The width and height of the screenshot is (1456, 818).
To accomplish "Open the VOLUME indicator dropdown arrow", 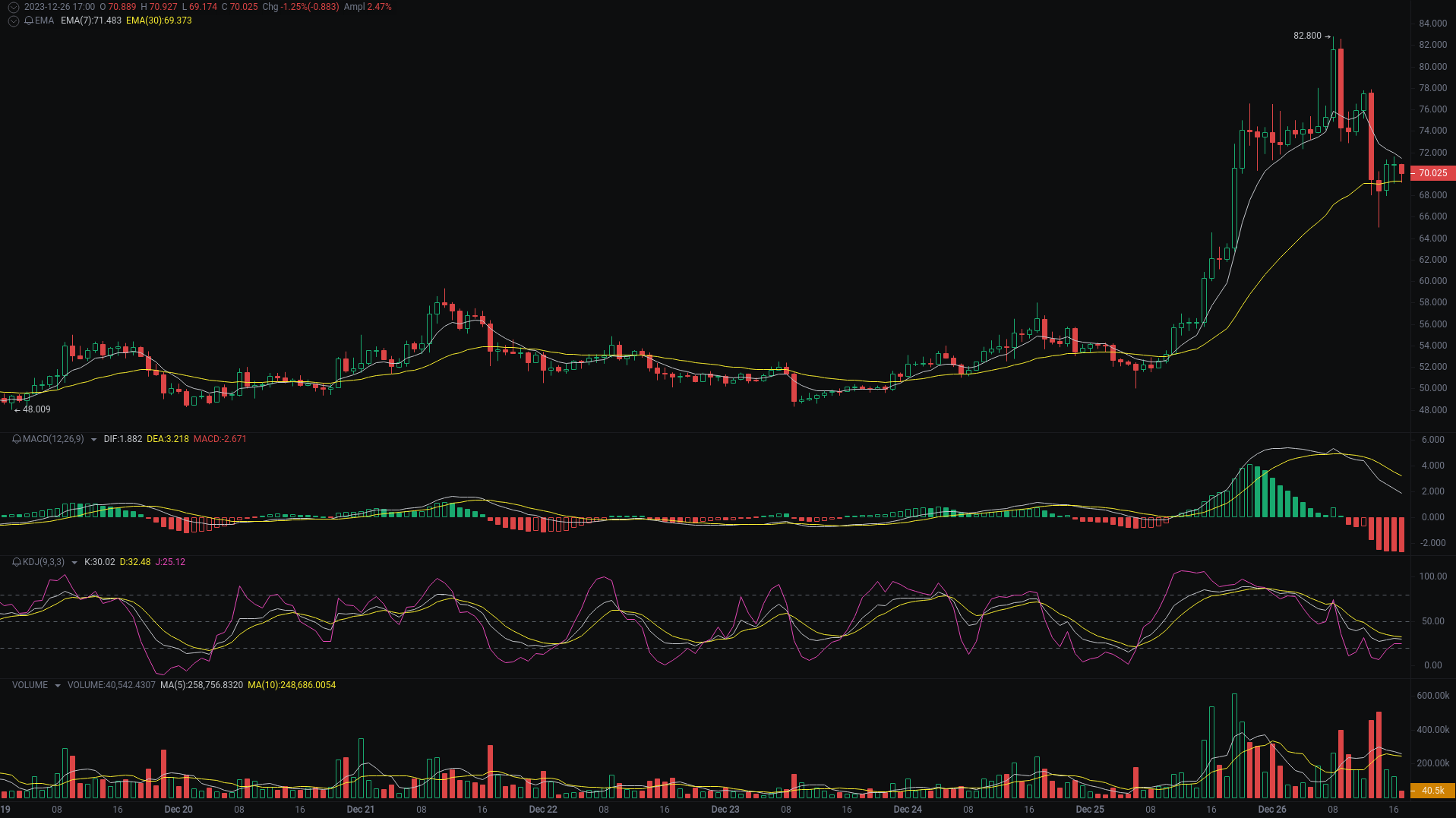I will [57, 685].
